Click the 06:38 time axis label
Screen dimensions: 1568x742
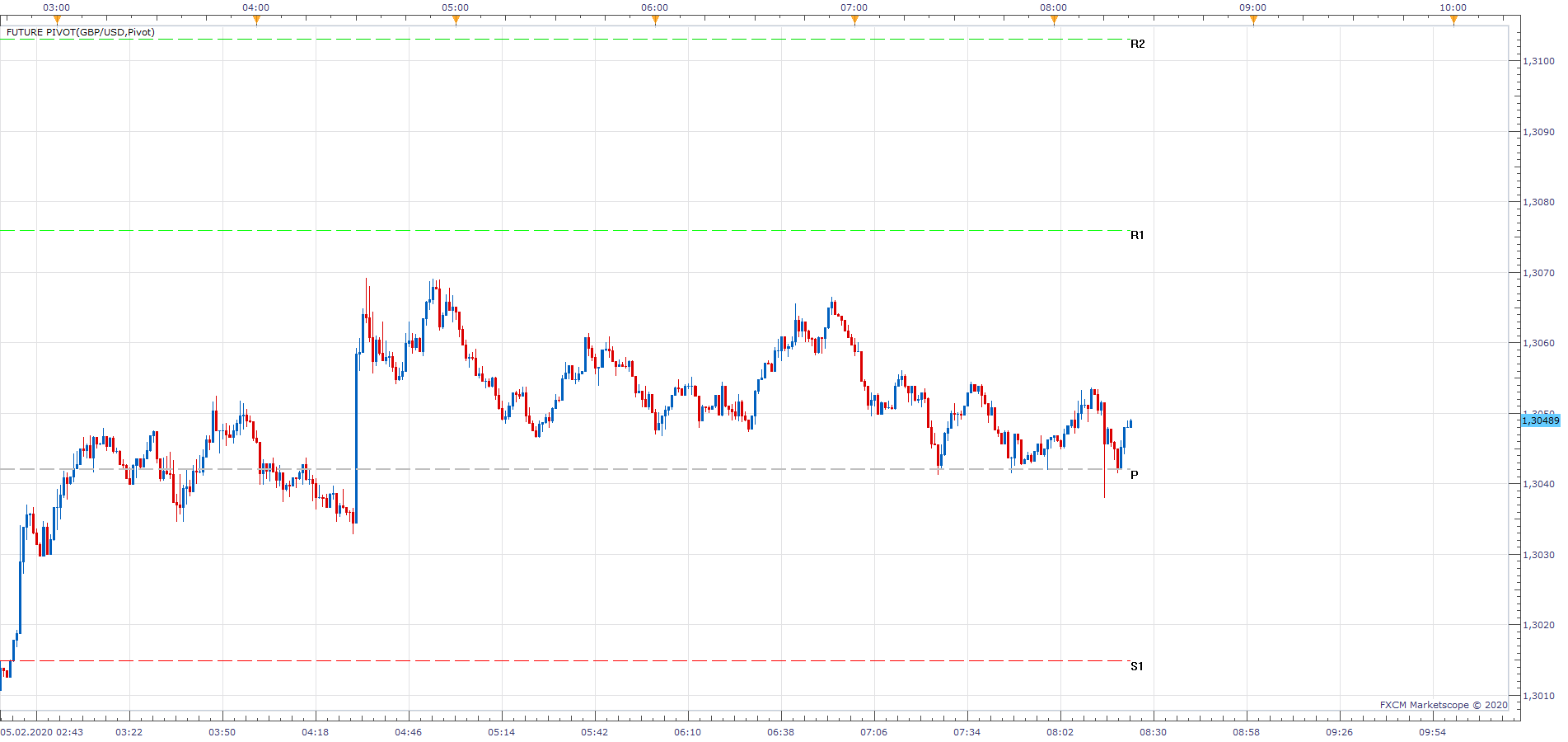pyautogui.click(x=781, y=732)
